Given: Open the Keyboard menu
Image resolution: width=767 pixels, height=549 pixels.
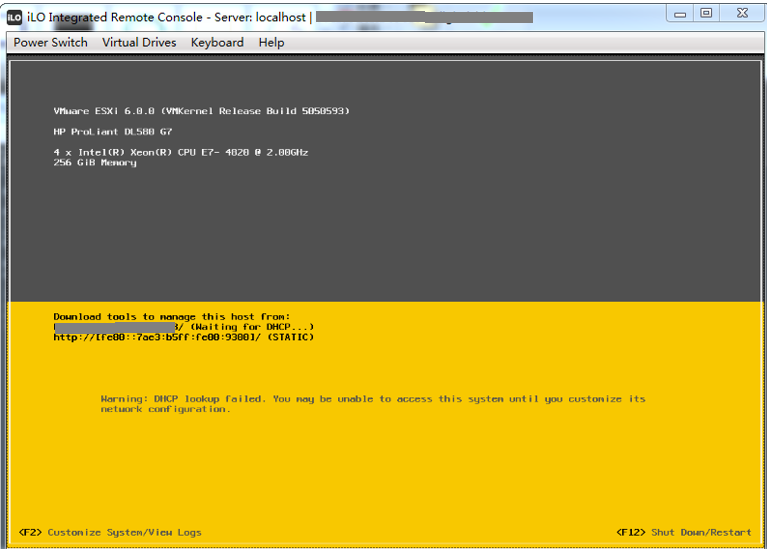Looking at the screenshot, I should tap(217, 43).
